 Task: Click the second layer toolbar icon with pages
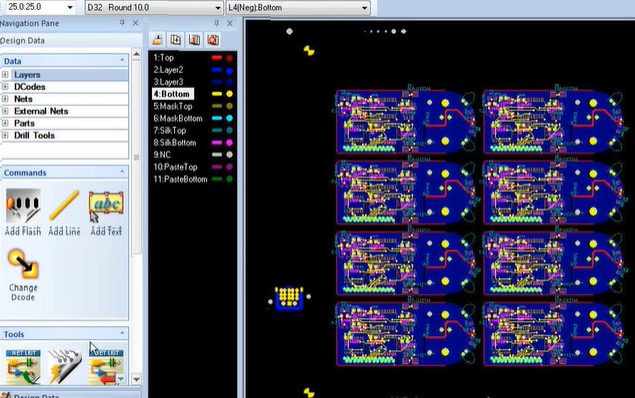[176, 40]
